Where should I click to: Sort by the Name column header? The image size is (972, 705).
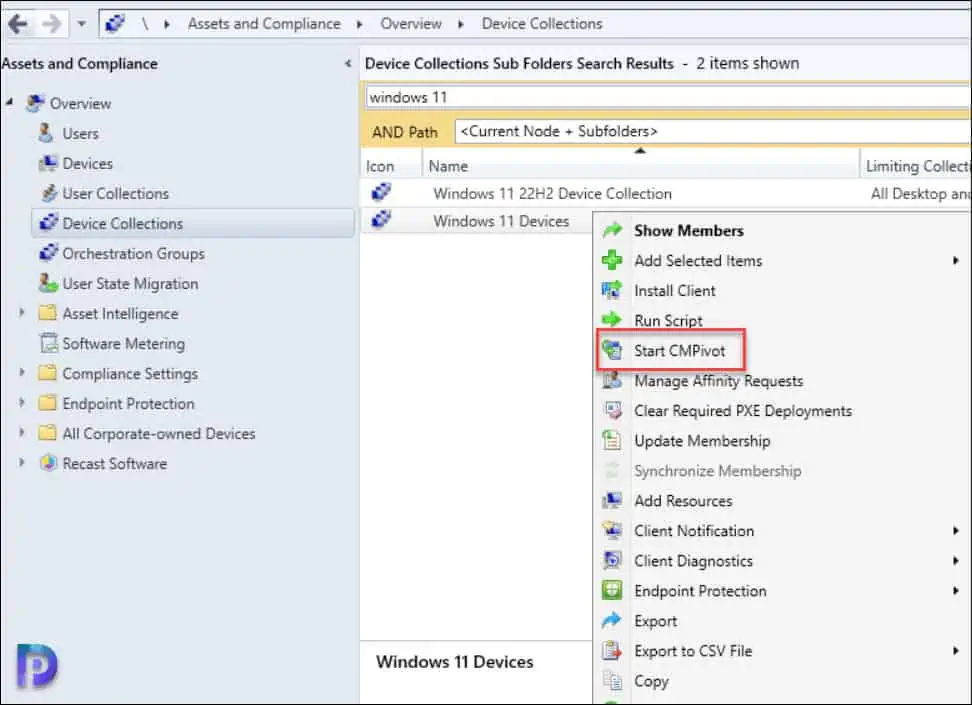(640, 166)
